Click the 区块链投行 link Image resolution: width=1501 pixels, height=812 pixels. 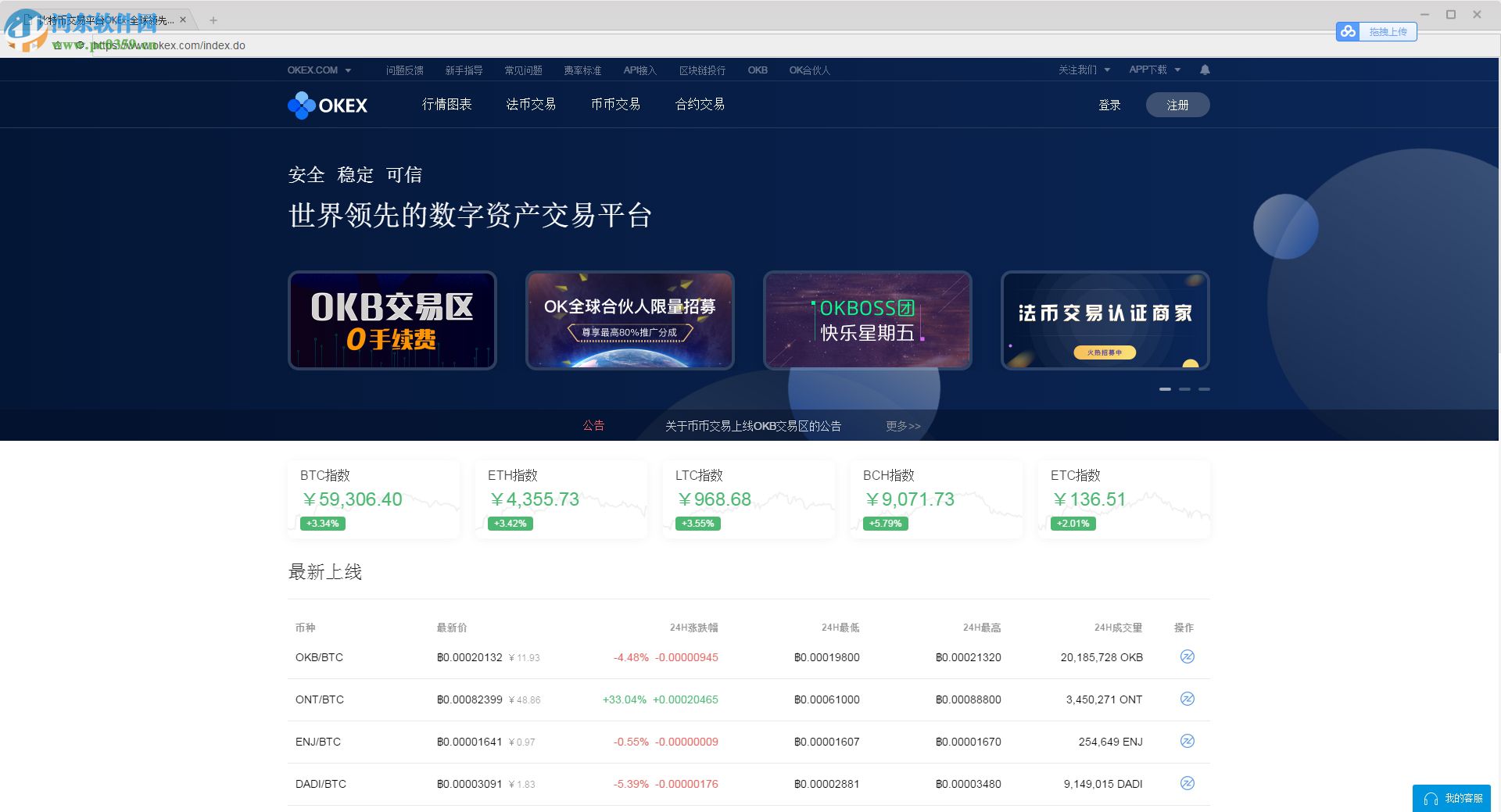(702, 70)
